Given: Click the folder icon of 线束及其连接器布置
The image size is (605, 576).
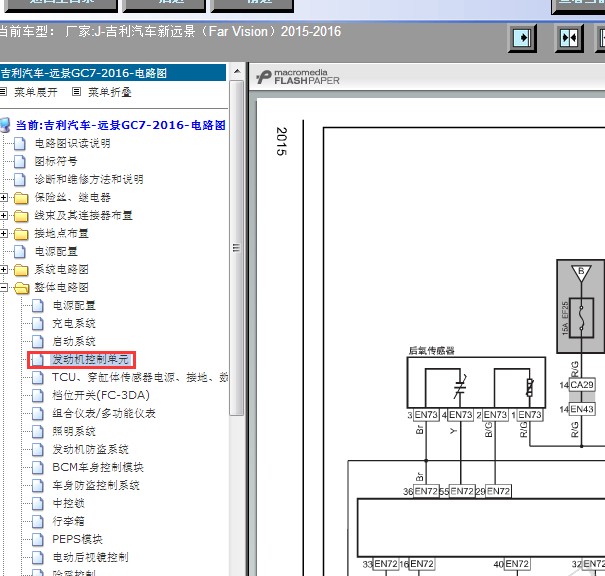Looking at the screenshot, I should [x=21, y=216].
